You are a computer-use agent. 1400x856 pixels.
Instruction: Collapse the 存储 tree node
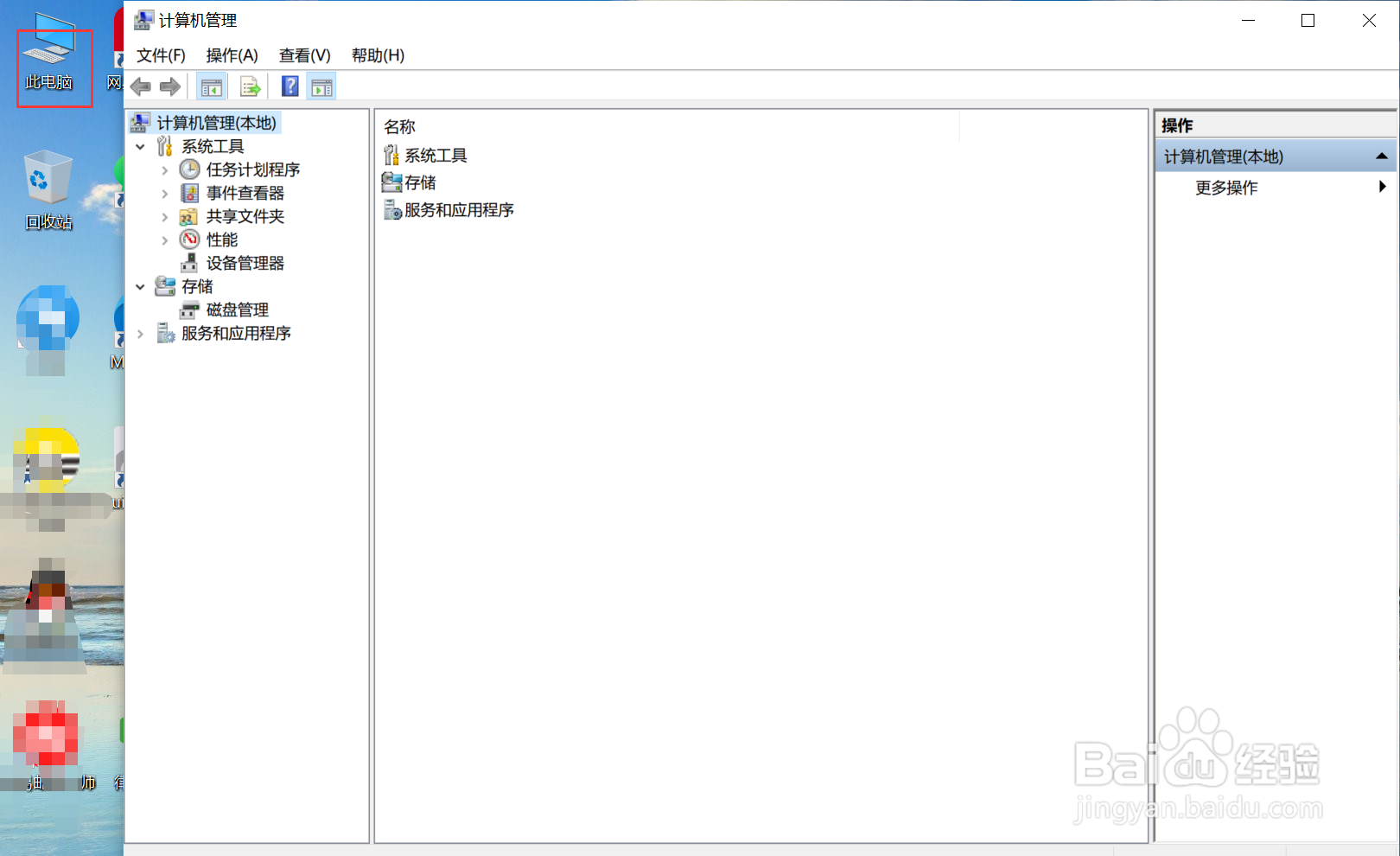(140, 287)
